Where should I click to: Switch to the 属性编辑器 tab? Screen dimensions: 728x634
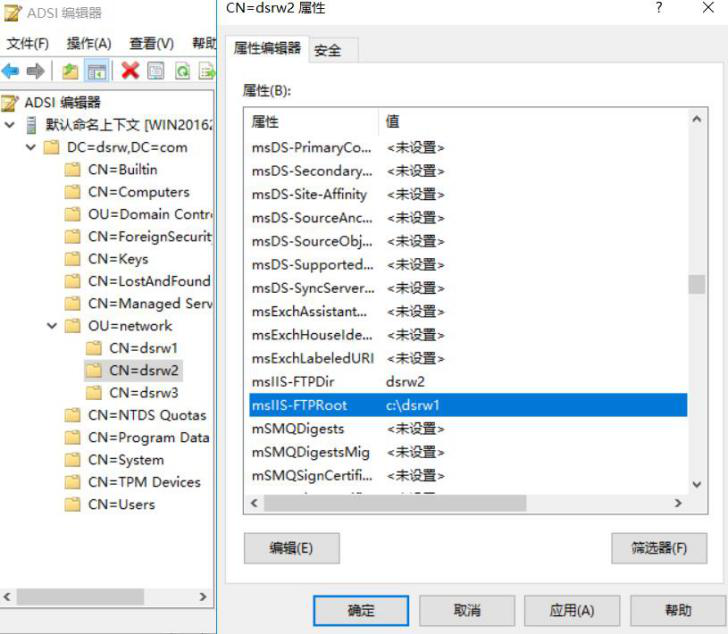(x=267, y=48)
